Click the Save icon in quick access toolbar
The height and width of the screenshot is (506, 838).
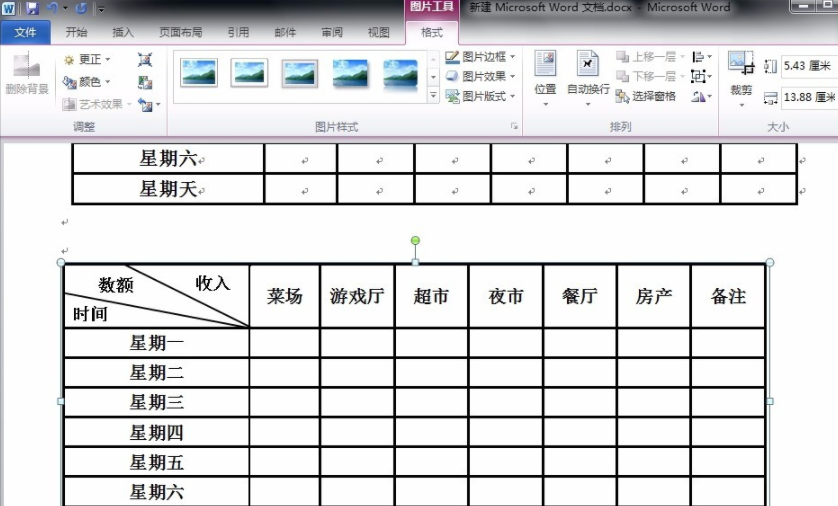pos(33,8)
